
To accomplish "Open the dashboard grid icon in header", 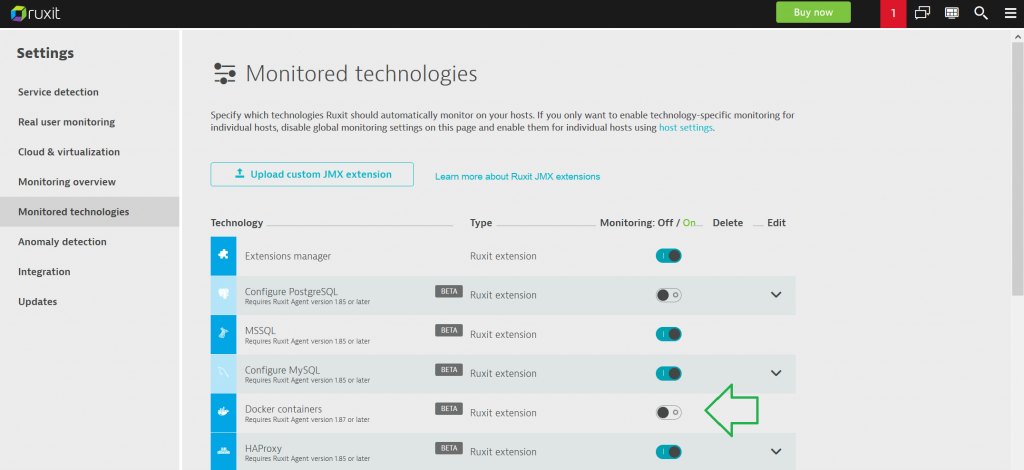I will tap(952, 13).
